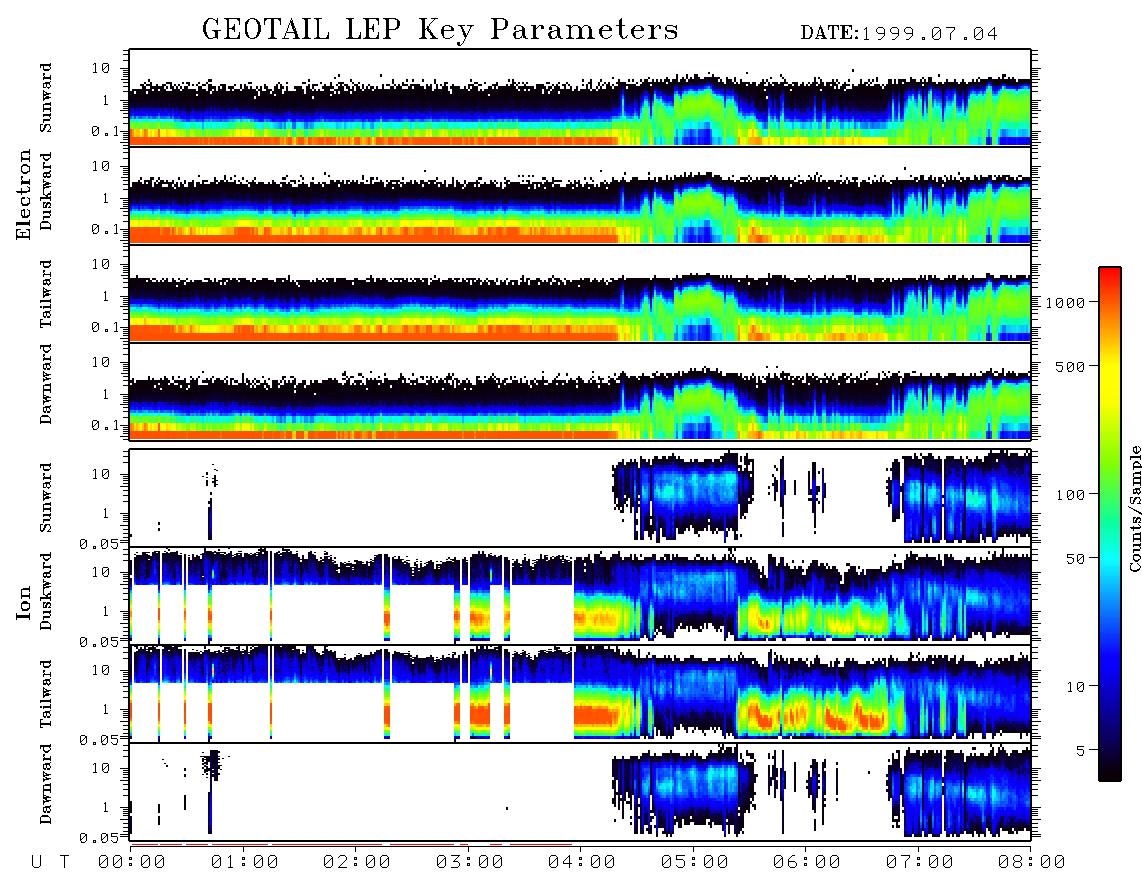Select the Ion 'Sunward' panel label

[46, 497]
